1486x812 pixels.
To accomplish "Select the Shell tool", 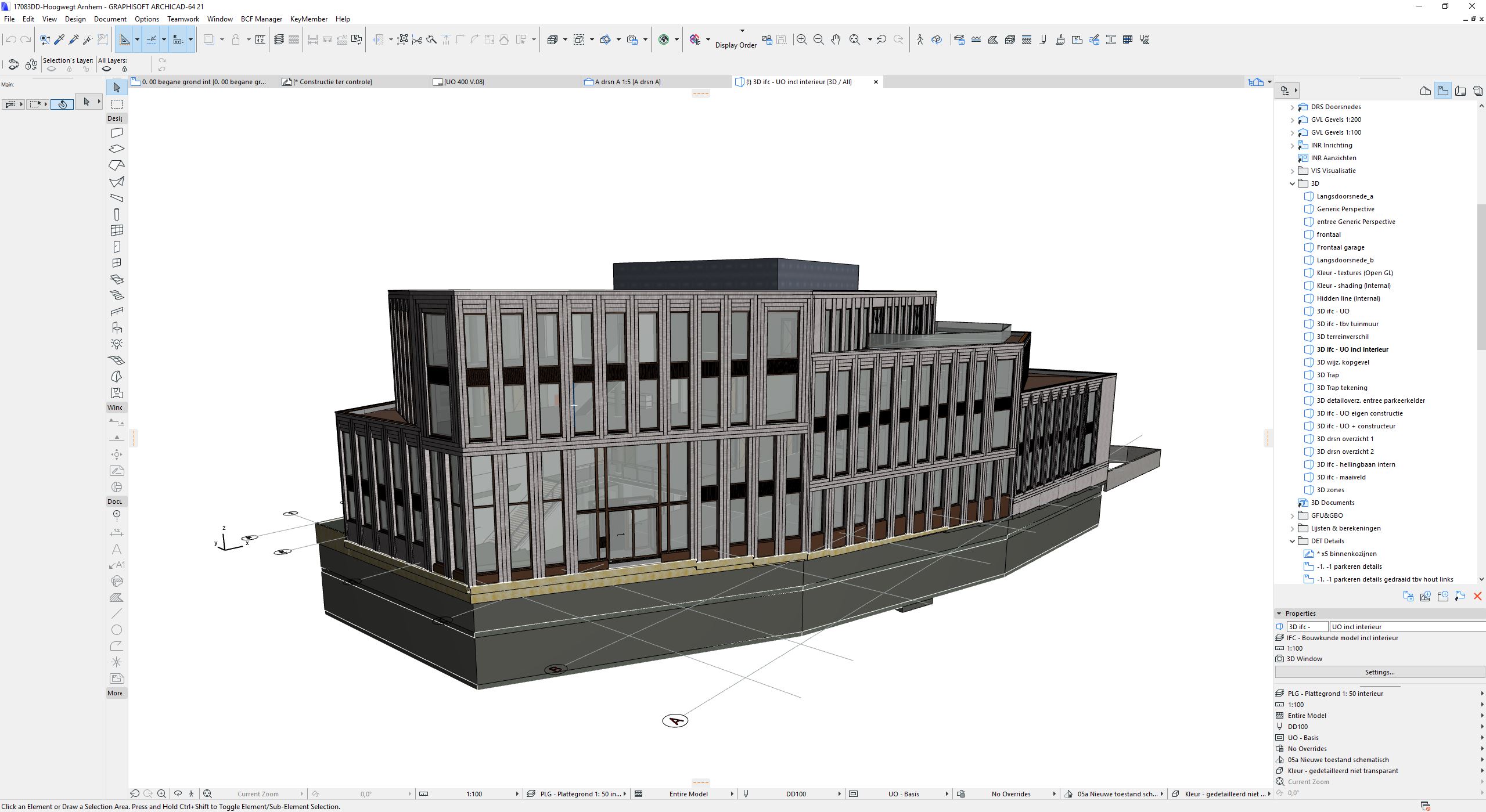I will pos(117,182).
